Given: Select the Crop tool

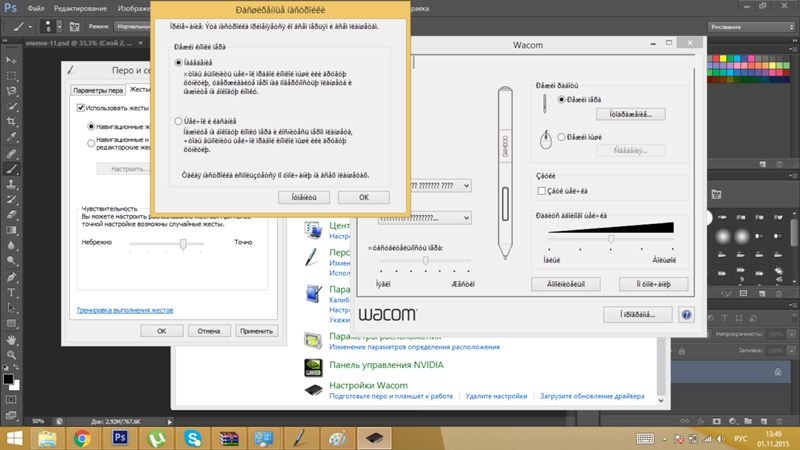Looking at the screenshot, I should pyautogui.click(x=11, y=122).
